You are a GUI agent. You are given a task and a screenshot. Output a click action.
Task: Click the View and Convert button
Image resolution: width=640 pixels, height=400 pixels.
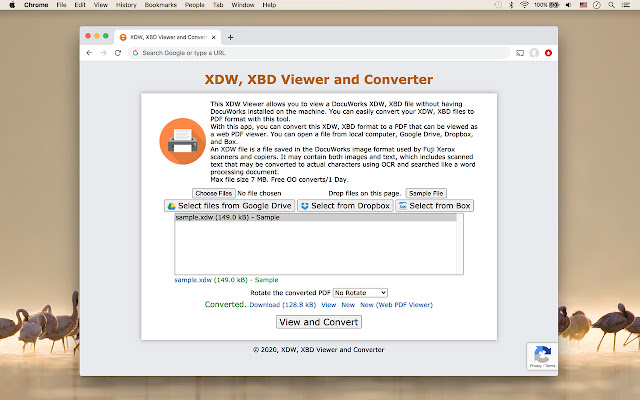click(x=319, y=322)
